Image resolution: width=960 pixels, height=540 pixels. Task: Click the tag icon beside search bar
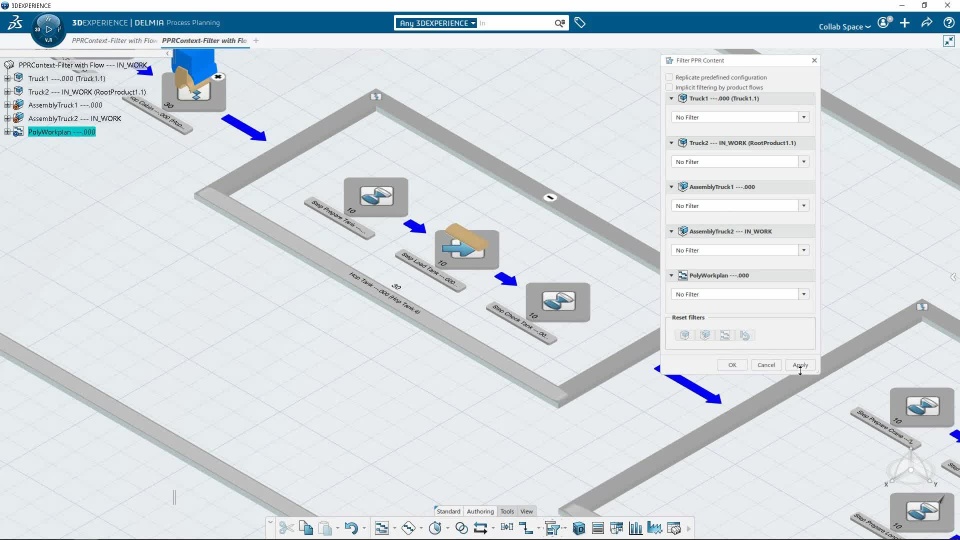tap(580, 23)
